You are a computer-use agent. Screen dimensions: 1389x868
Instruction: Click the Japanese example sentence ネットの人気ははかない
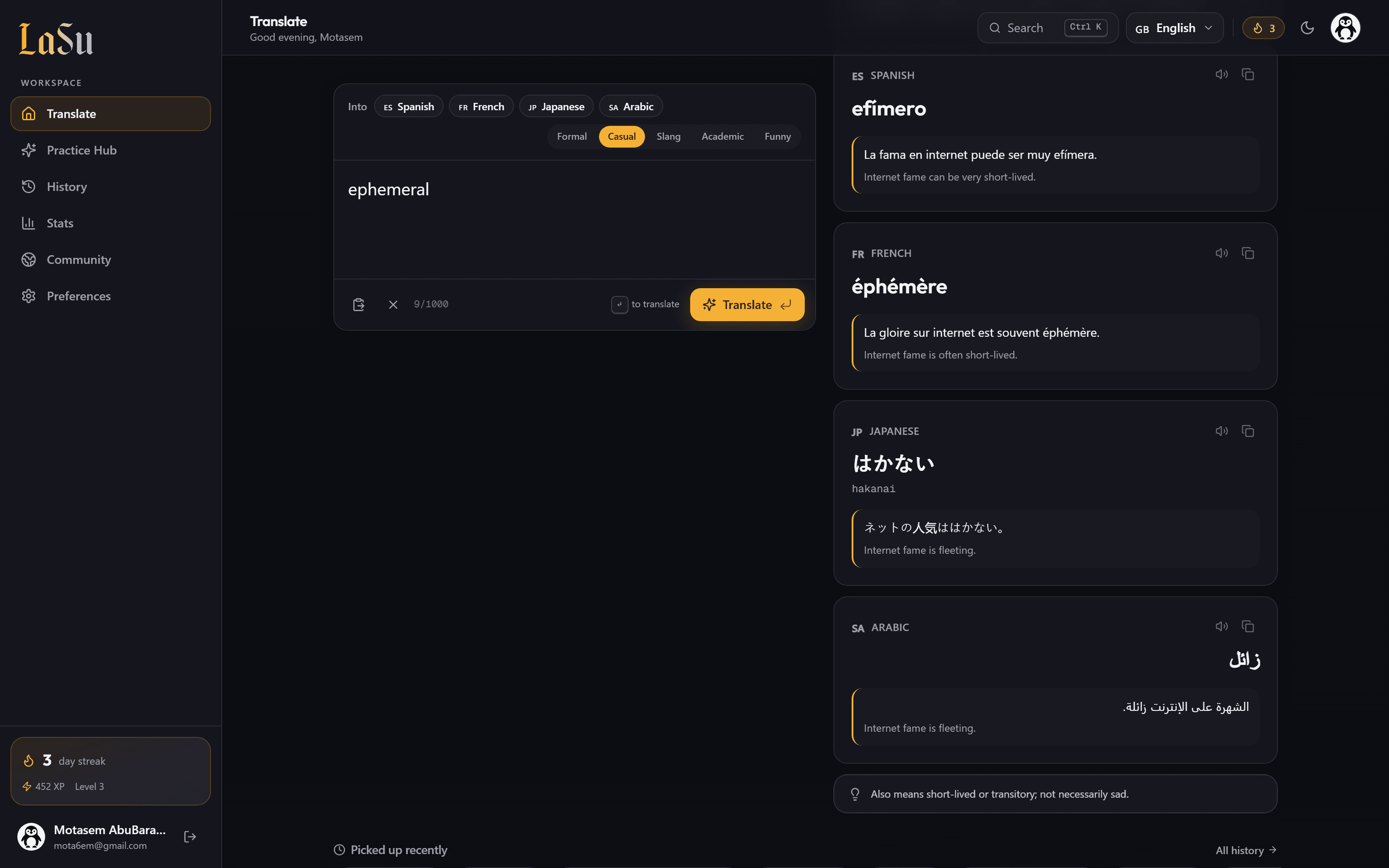coord(935,528)
